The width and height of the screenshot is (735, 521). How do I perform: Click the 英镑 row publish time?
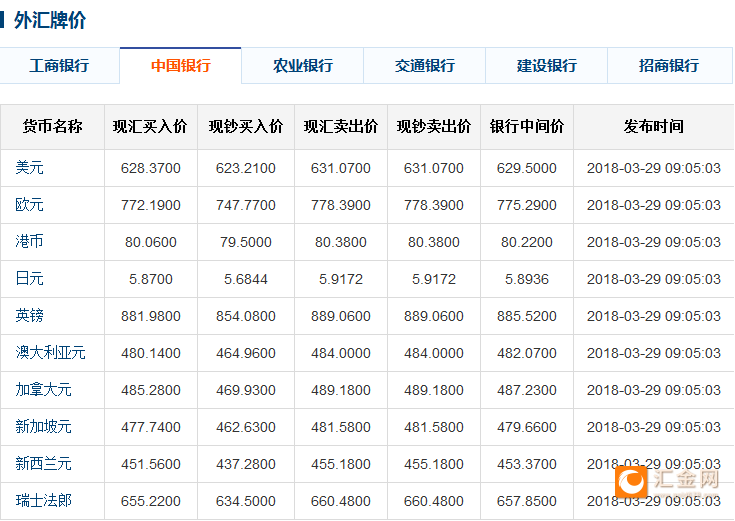pos(653,317)
